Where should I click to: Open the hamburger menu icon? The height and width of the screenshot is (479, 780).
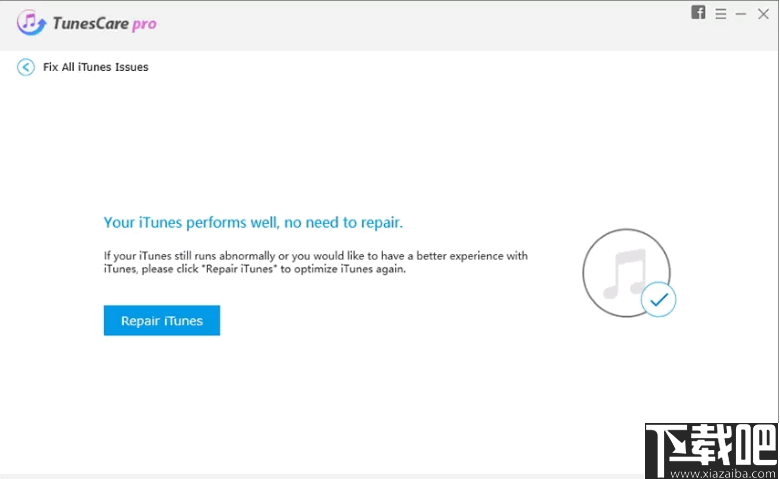(720, 14)
